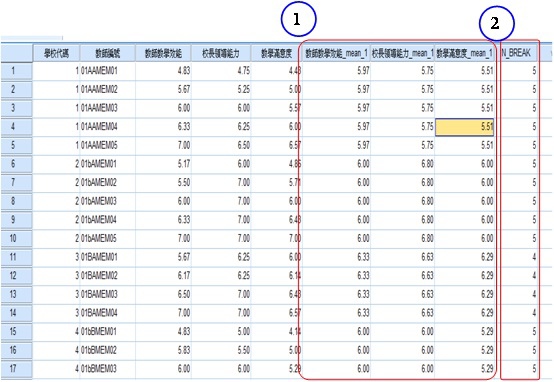
Task: Select row number 2 header
Action: point(17,90)
